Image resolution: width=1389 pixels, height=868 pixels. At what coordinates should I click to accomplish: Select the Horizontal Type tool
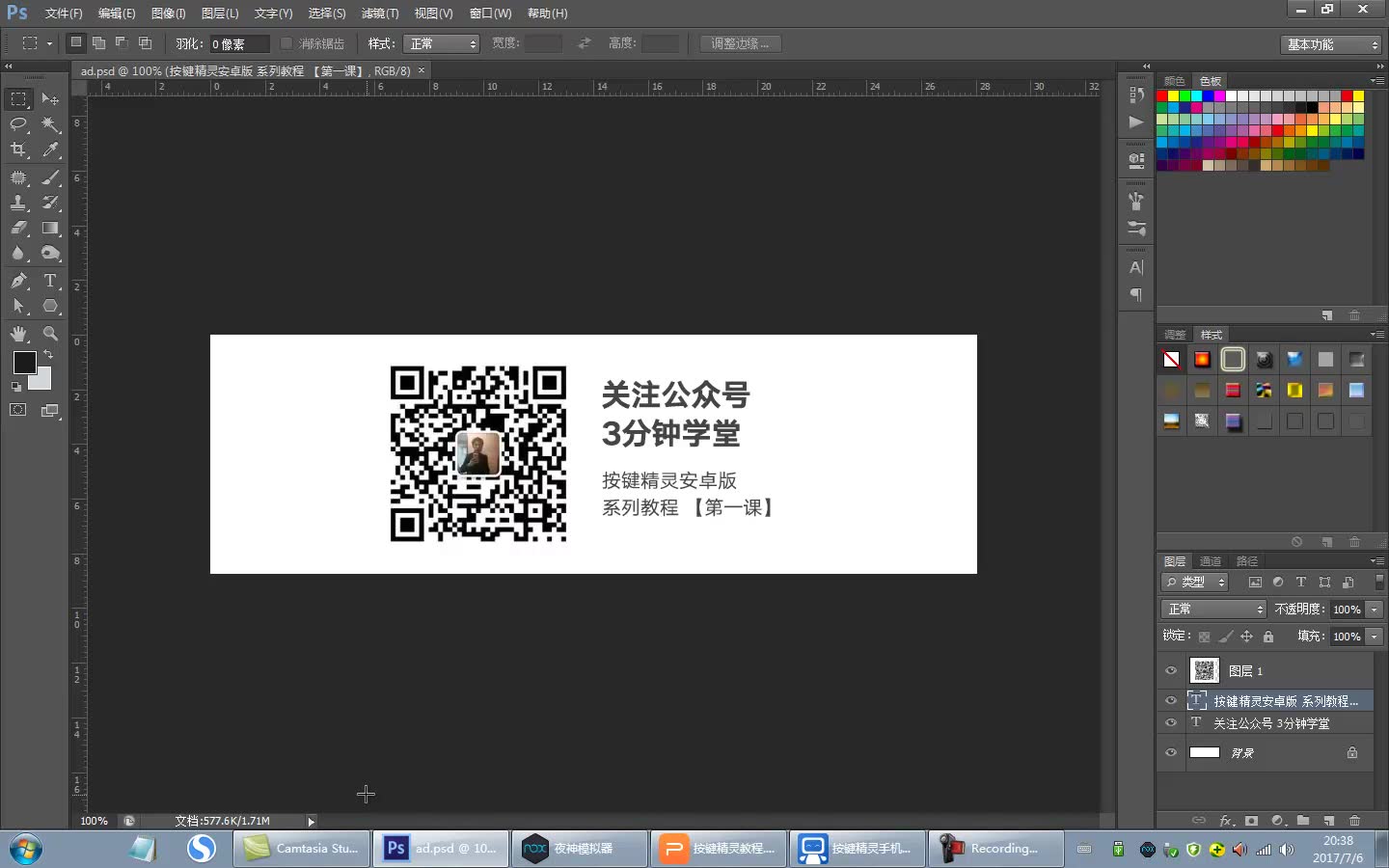pos(50,281)
